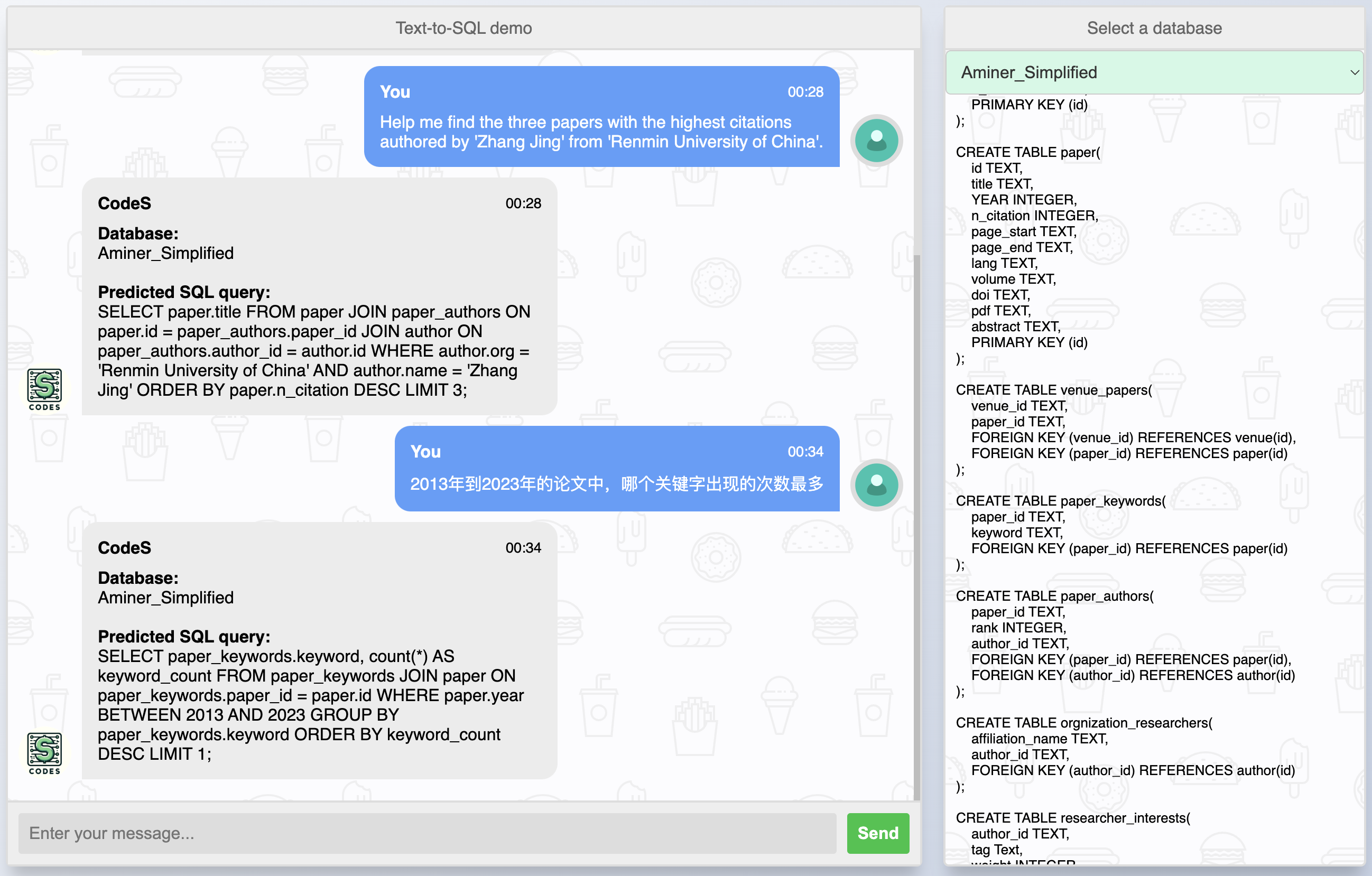This screenshot has width=1372, height=876.
Task: Click the user avatar beside the first message
Action: [x=876, y=141]
